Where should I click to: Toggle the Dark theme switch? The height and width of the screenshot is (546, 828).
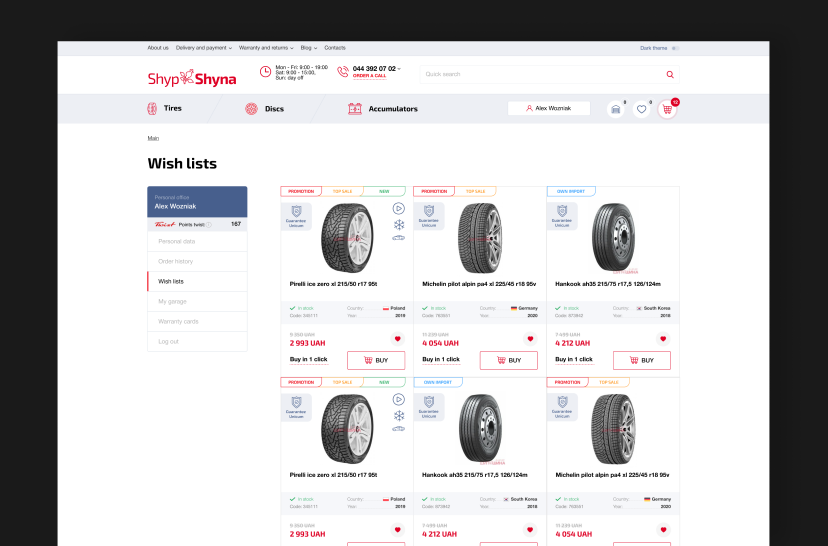tap(675, 48)
